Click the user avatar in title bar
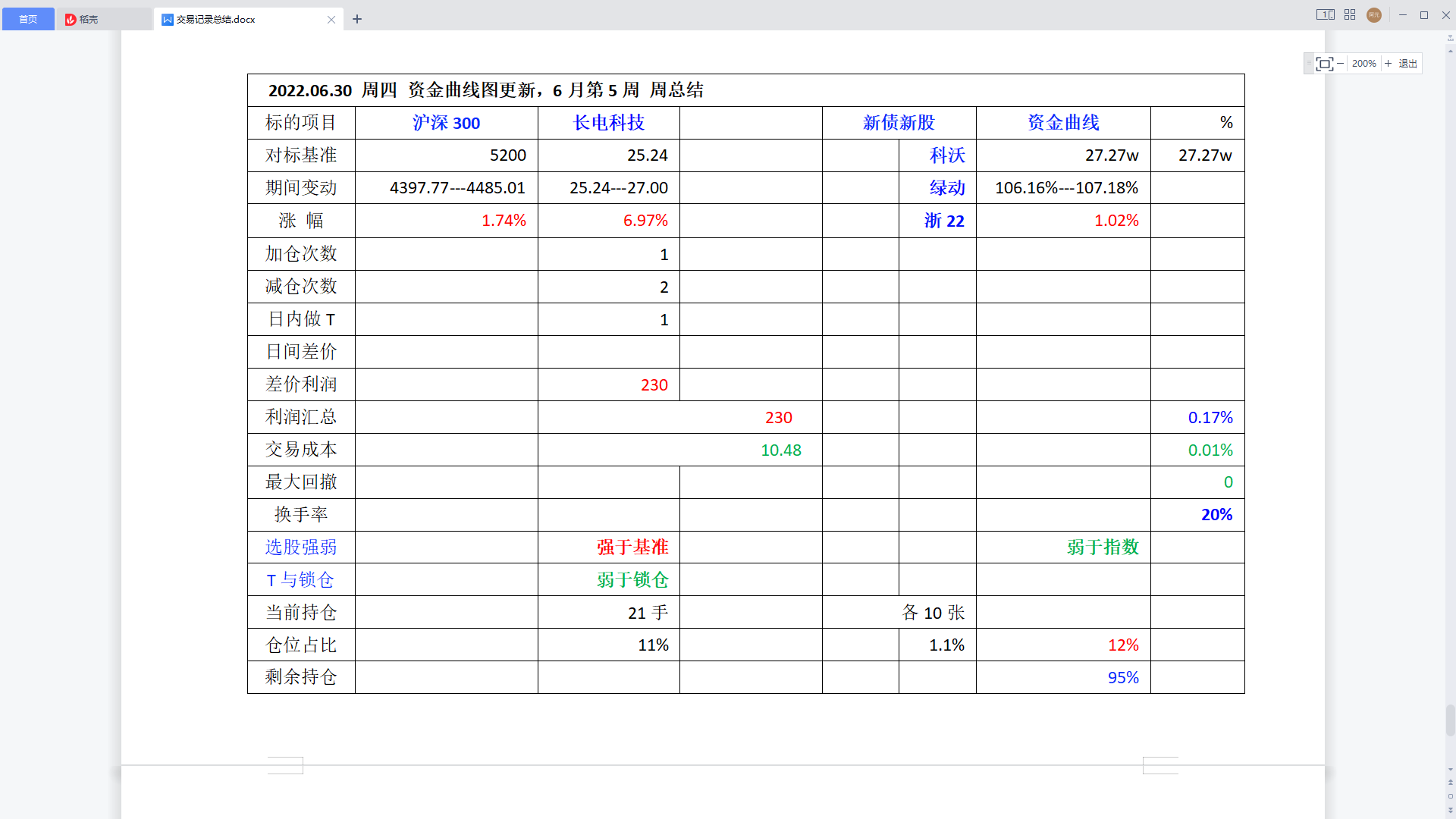This screenshot has height=819, width=1456. pos(1373,15)
